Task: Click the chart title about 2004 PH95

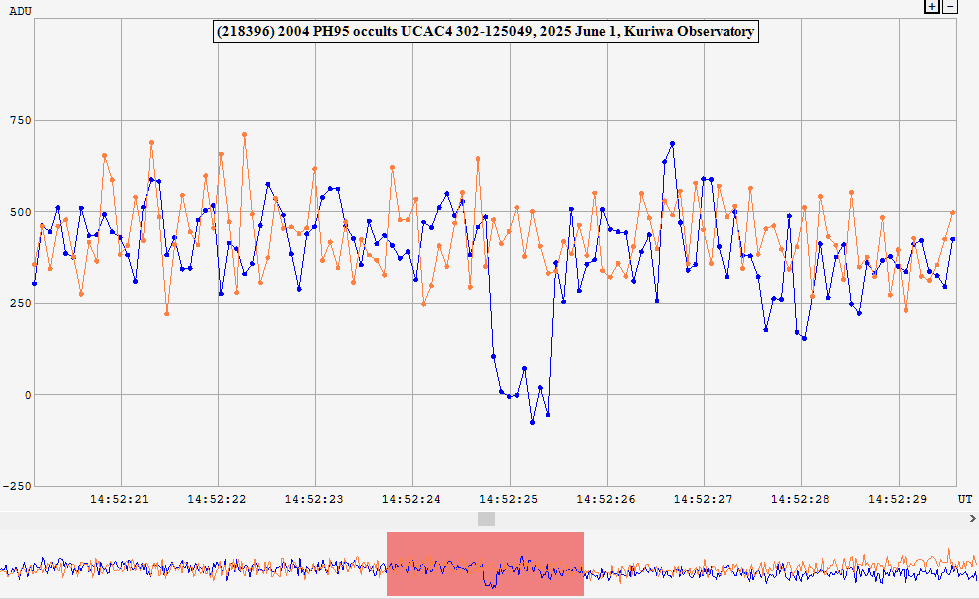Action: [x=485, y=32]
